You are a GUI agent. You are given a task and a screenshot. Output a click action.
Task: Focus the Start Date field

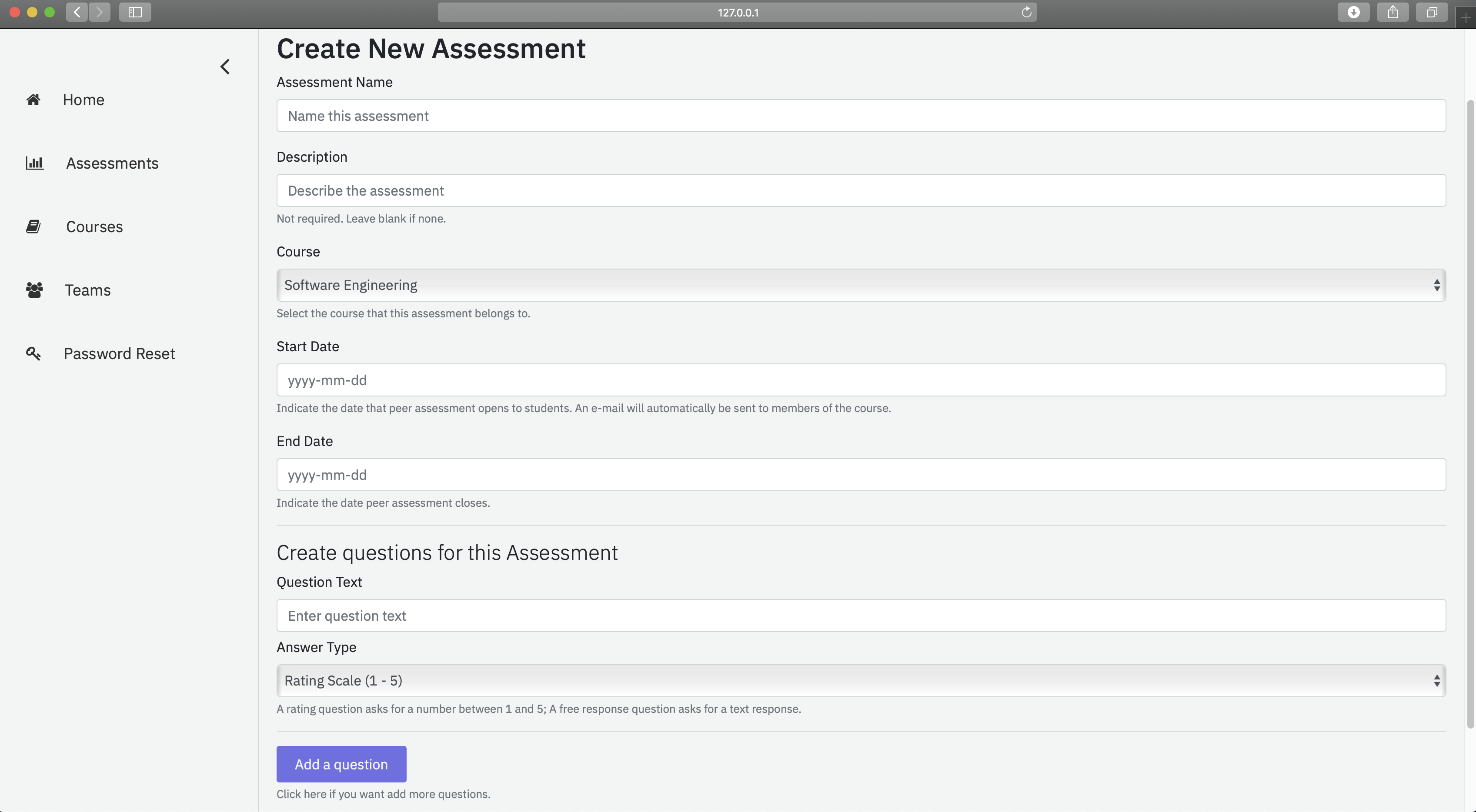861,380
